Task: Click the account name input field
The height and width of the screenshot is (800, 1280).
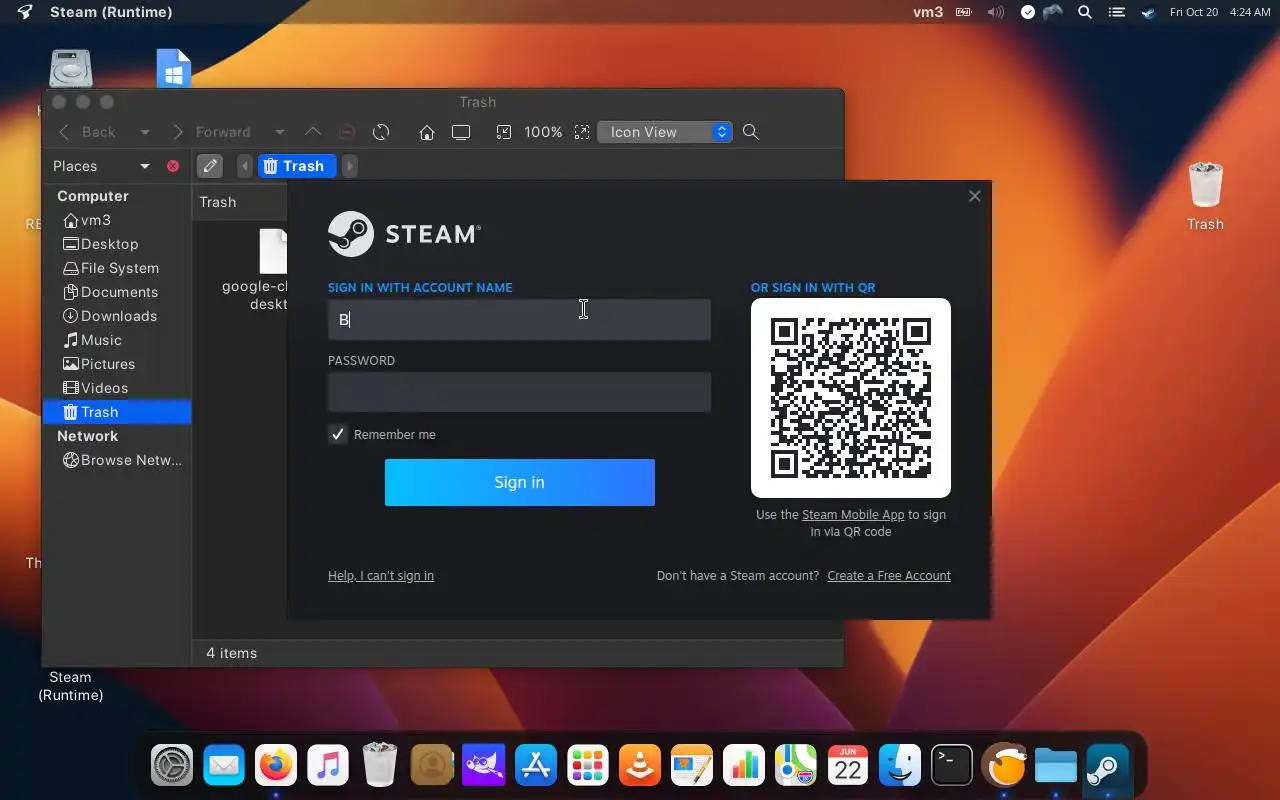Action: pos(519,320)
